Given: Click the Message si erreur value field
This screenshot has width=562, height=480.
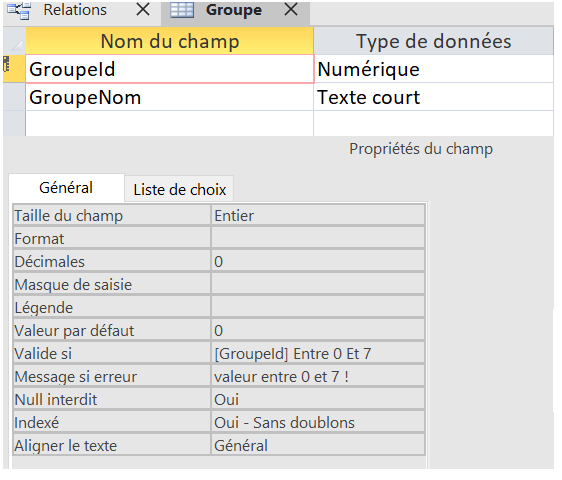Looking at the screenshot, I should 318,377.
